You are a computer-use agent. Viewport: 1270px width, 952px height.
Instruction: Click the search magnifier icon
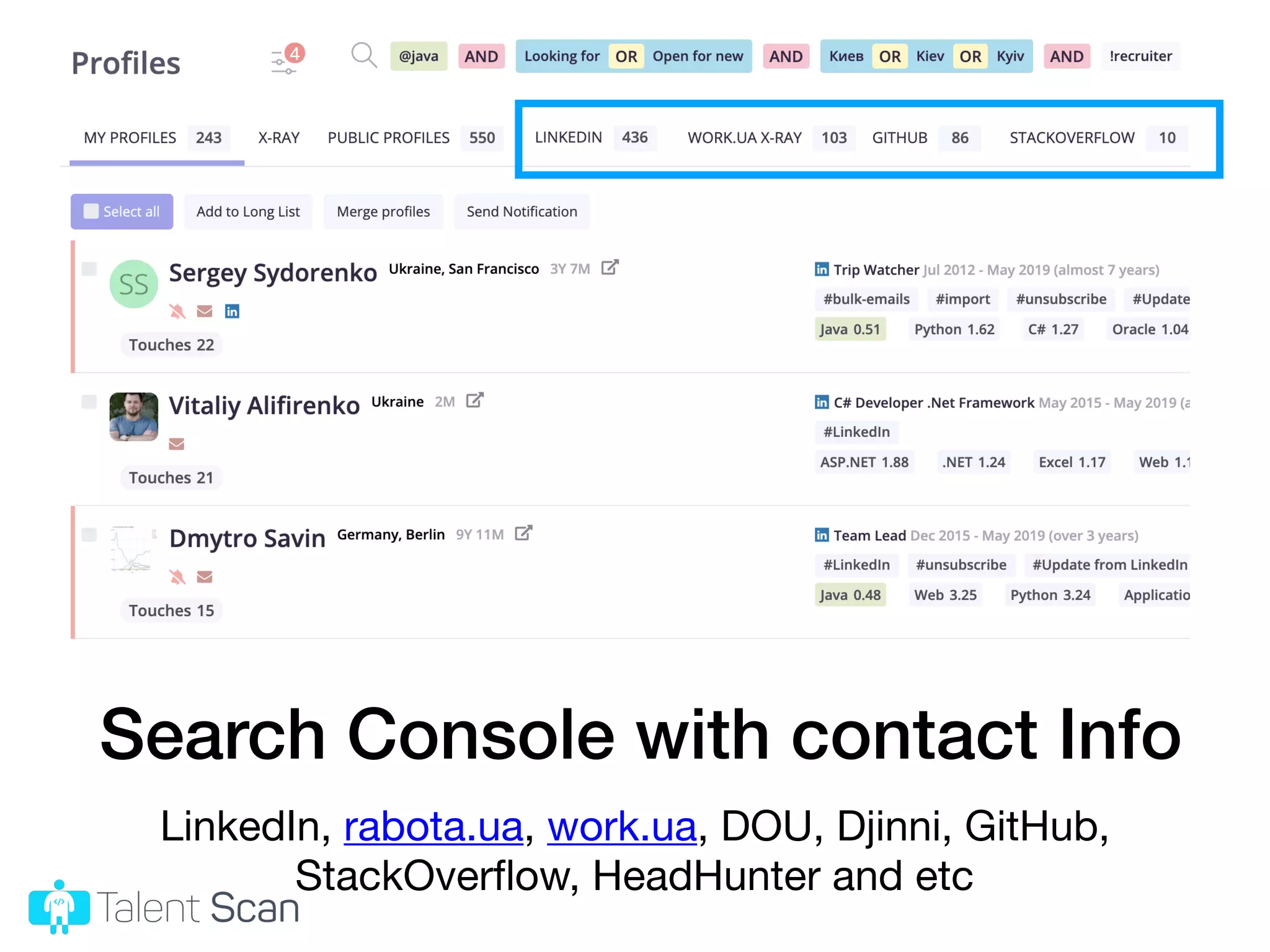363,56
